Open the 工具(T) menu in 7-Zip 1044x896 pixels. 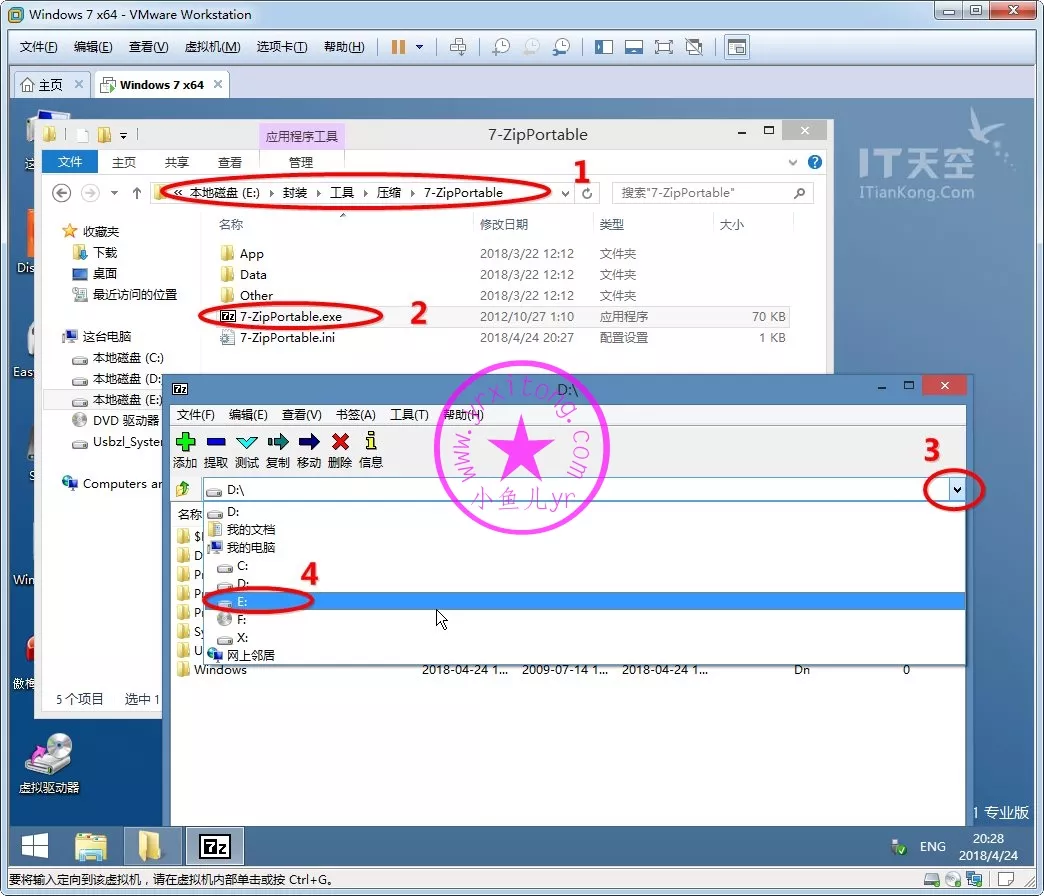pyautogui.click(x=408, y=415)
